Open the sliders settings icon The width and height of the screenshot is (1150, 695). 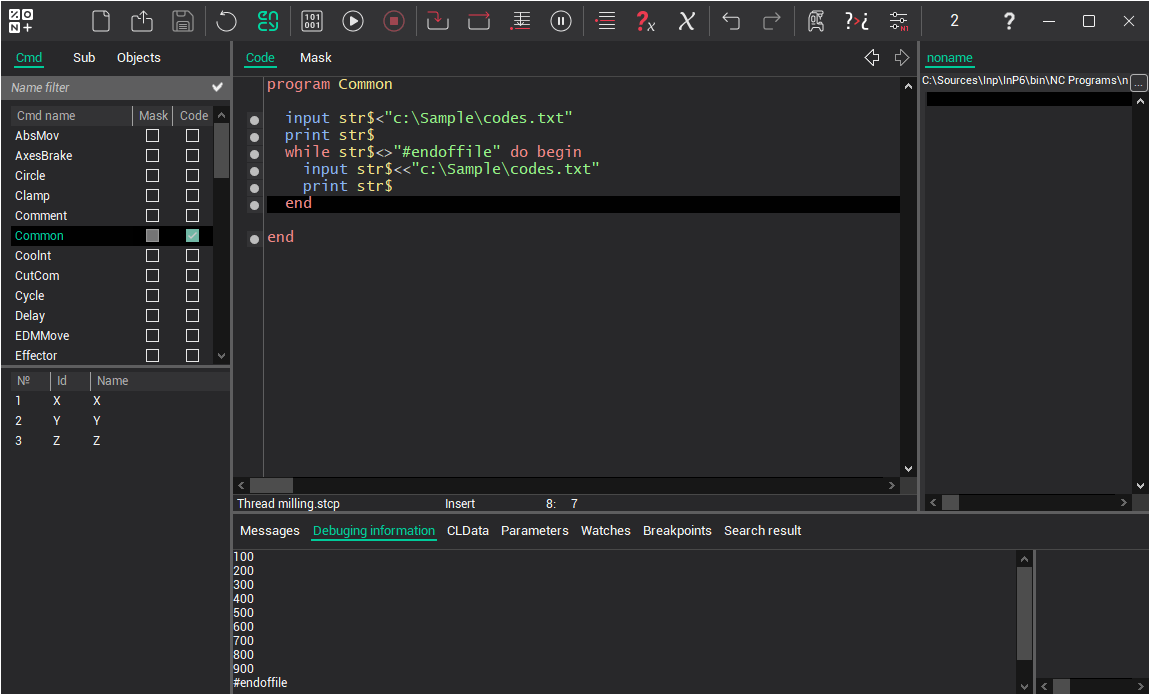tap(899, 21)
